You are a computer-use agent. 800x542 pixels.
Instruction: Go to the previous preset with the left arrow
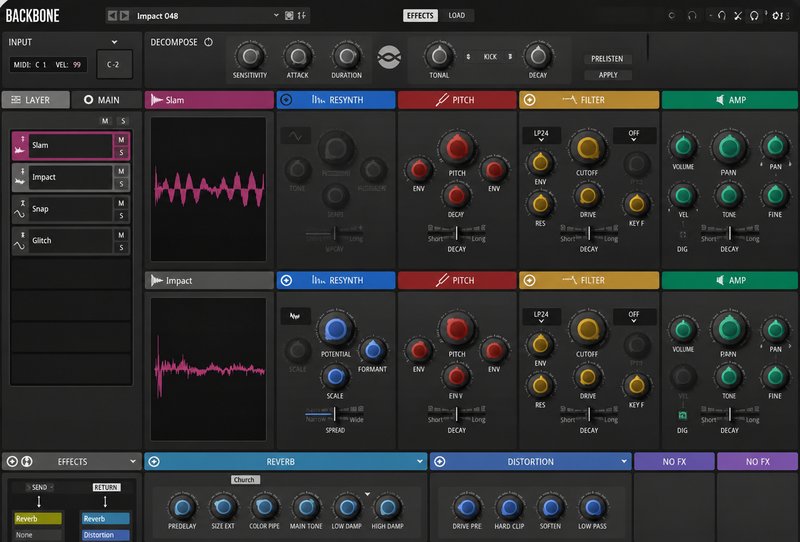(x=112, y=16)
